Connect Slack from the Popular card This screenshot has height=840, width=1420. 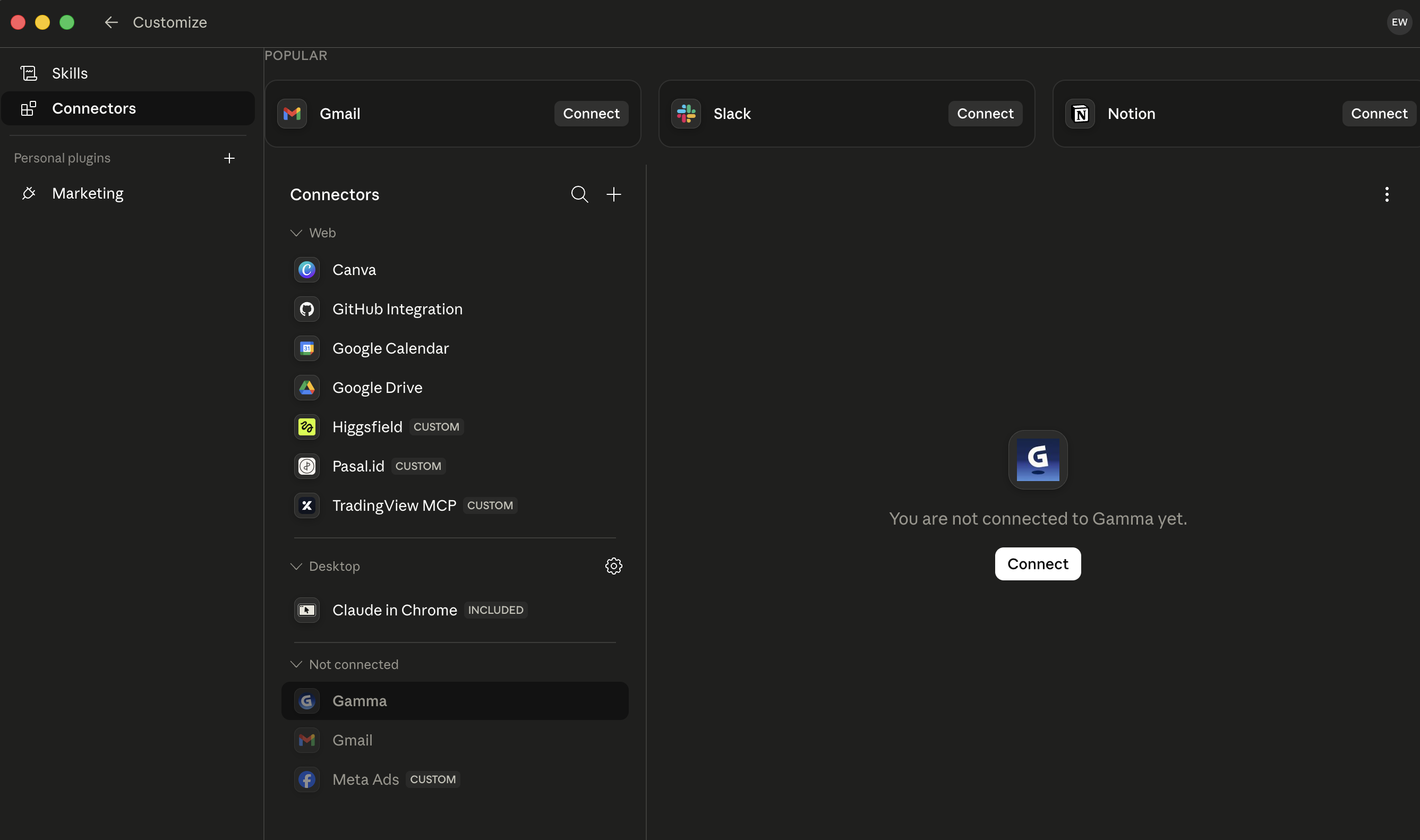pyautogui.click(x=985, y=114)
